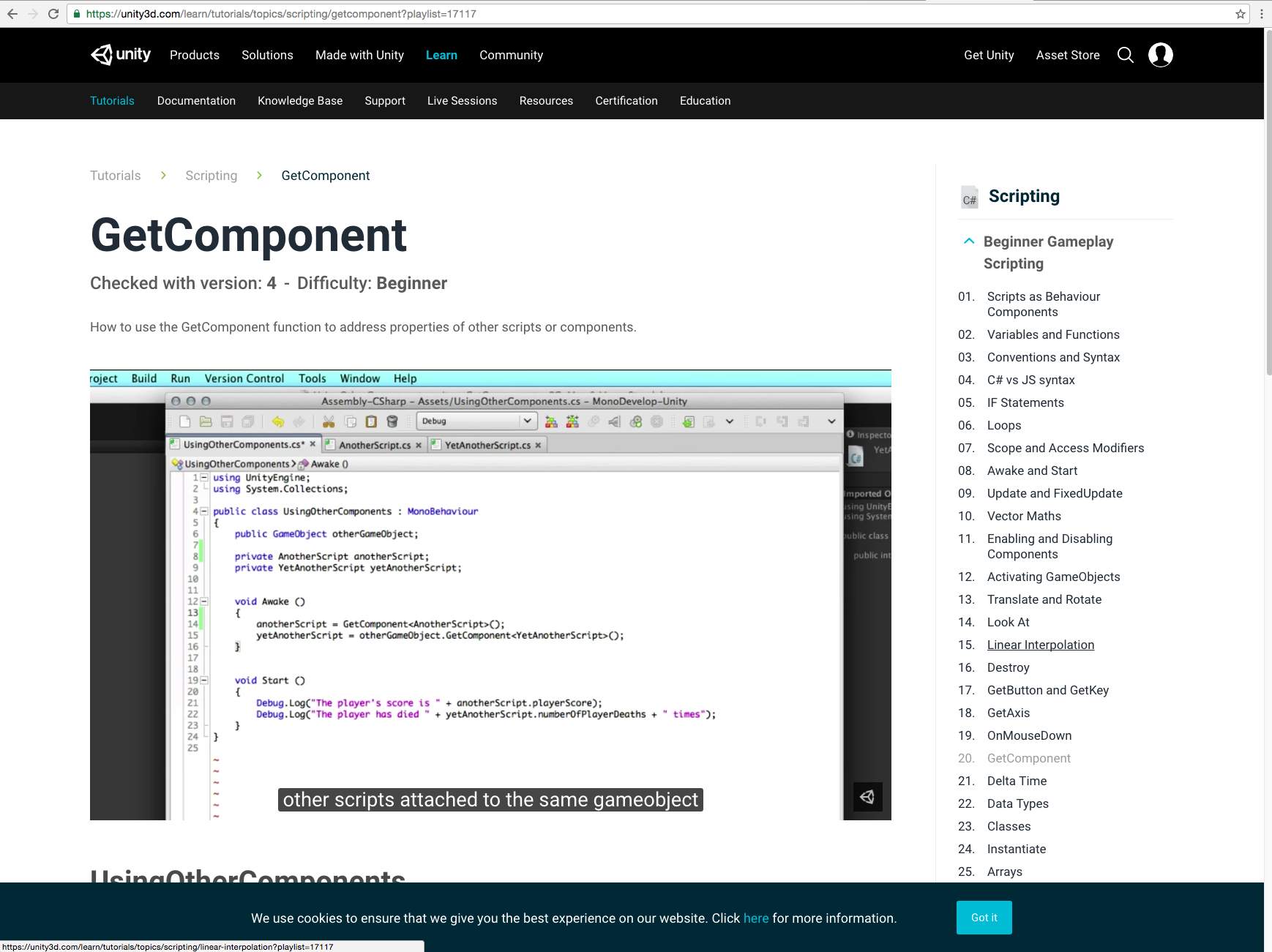Screen dimensions: 1272x952
Task: Open the Documentation tab
Action: [196, 101]
